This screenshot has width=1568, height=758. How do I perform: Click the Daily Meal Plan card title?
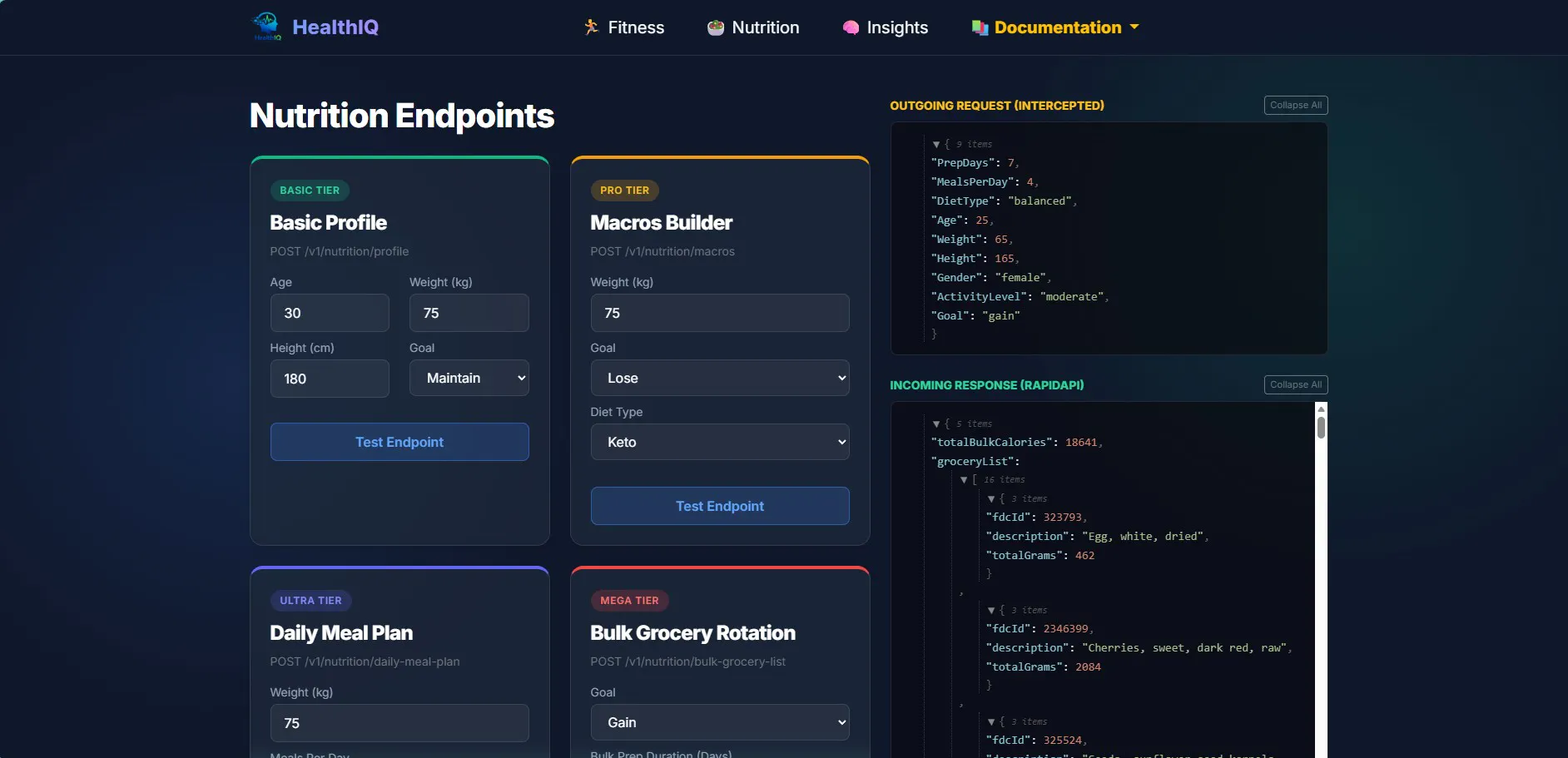341,633
